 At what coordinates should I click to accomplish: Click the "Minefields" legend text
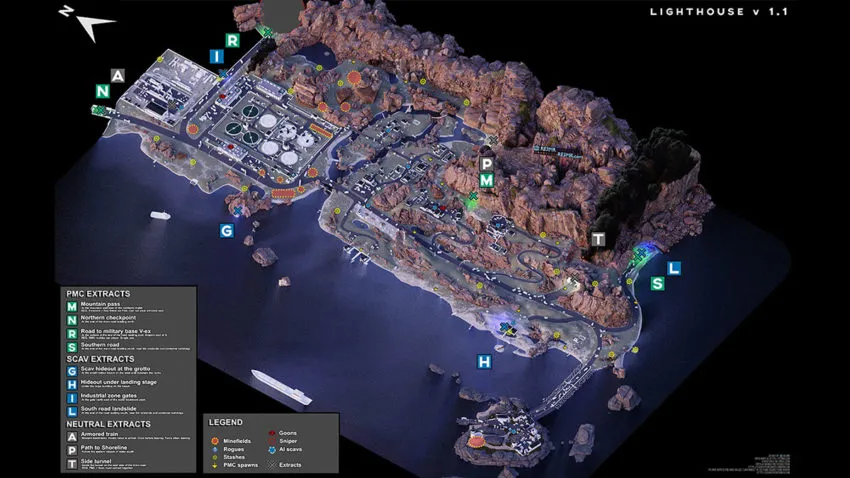pyautogui.click(x=237, y=441)
